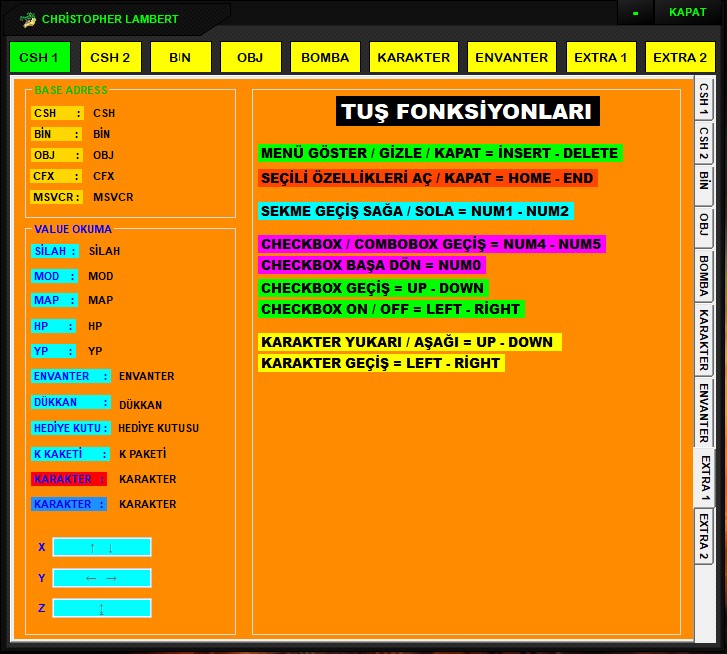Open vertical BİN side tab
The image size is (727, 654).
(x=703, y=184)
